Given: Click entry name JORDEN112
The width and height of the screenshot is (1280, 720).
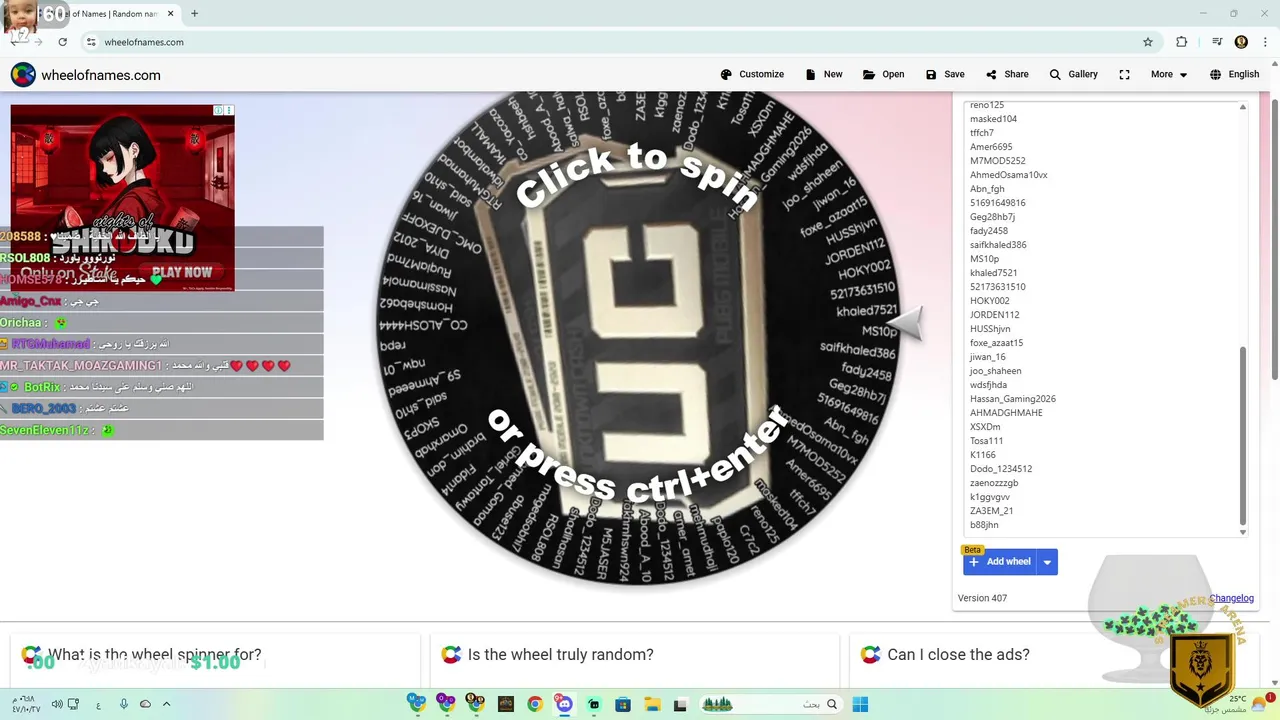Looking at the screenshot, I should 995,315.
